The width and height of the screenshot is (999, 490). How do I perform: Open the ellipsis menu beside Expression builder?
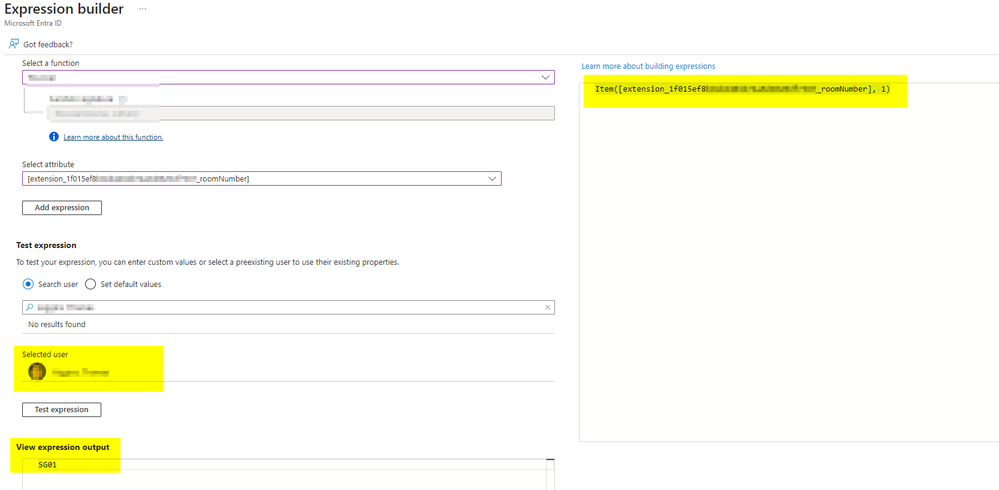(143, 10)
